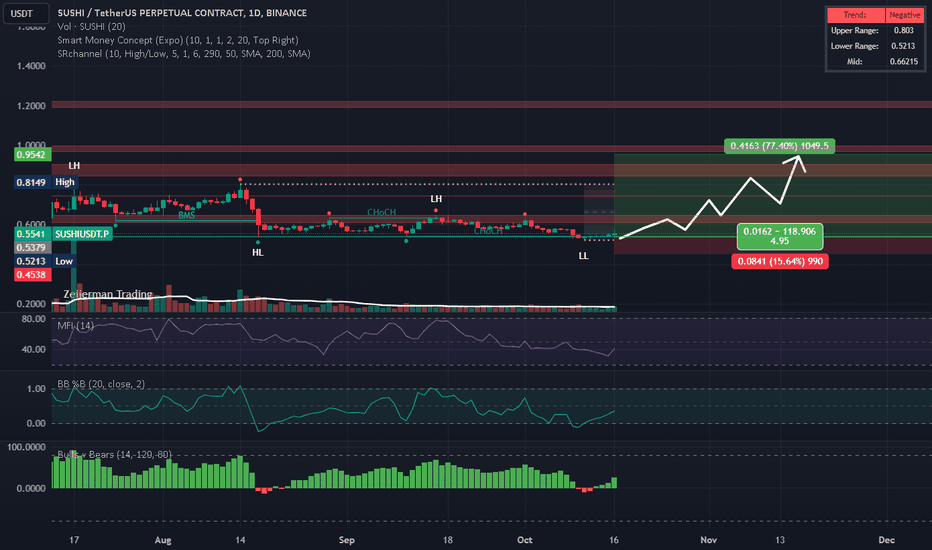Click the Trend header in stats table
932x550 pixels.
(x=855, y=15)
